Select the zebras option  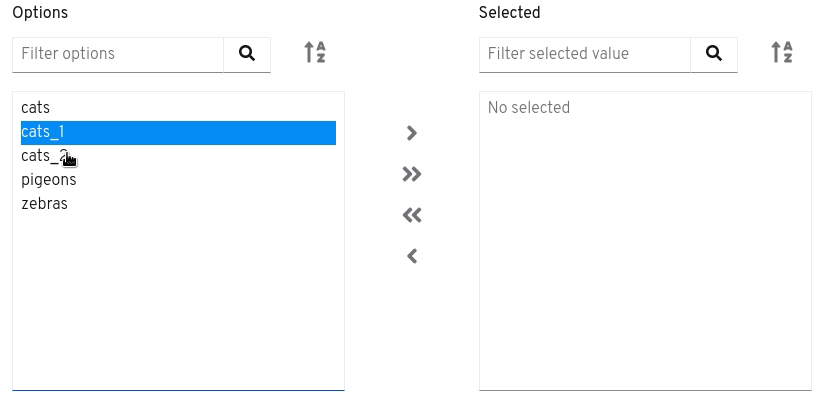tap(178, 204)
